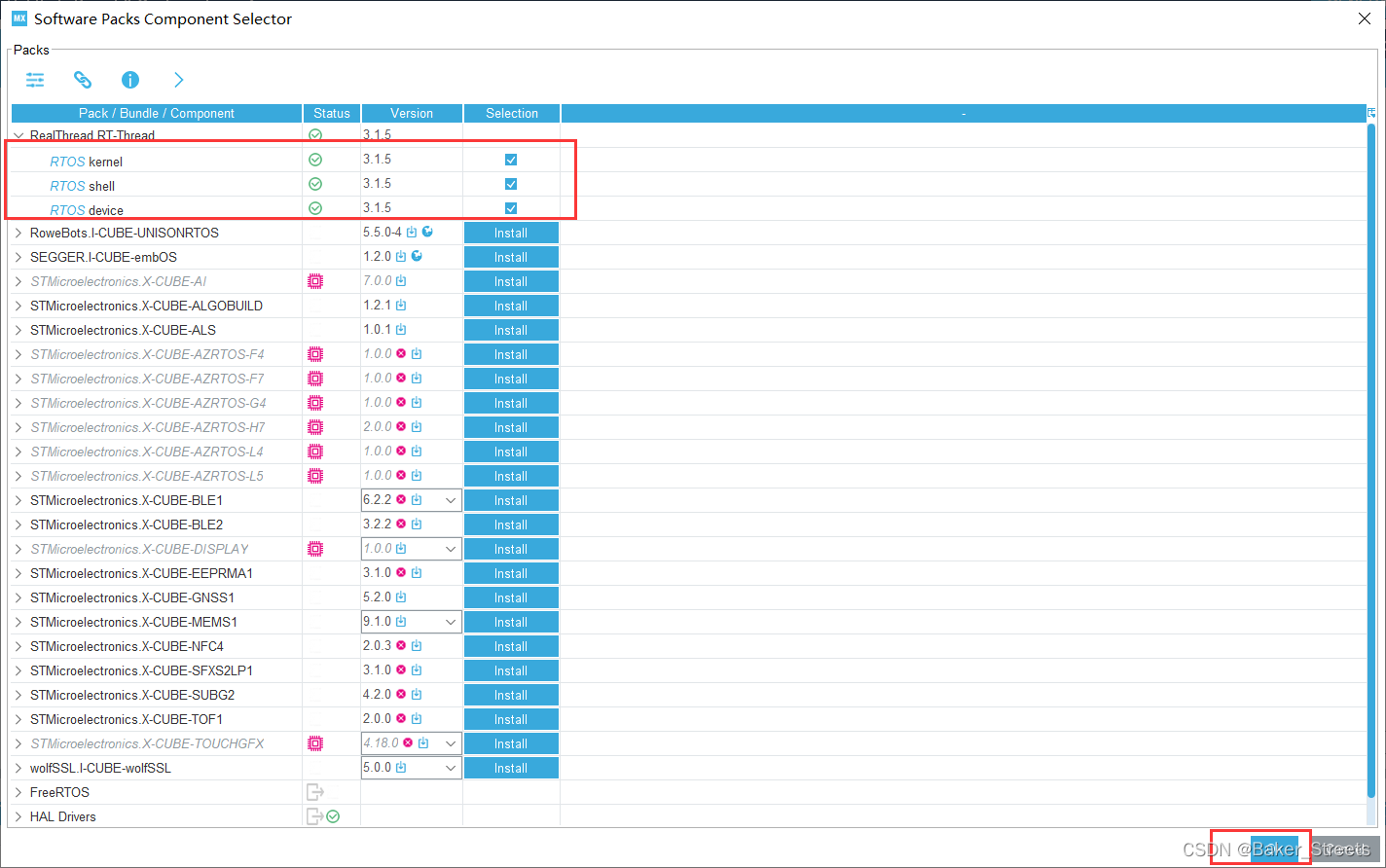Screen dimensions: 1386x868
Task: Expand the STMicroelectronics.X-CUBE-SUBG2 pack
Action: (x=18, y=695)
